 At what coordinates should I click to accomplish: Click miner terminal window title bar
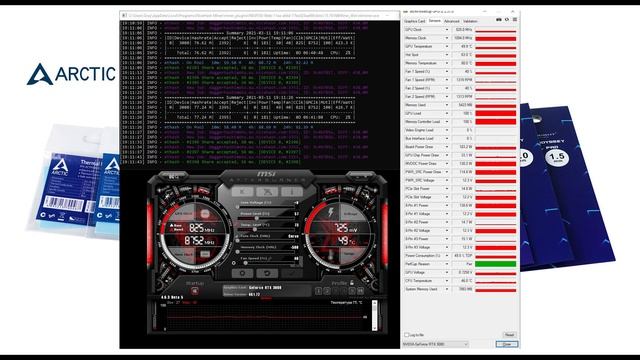260,16
